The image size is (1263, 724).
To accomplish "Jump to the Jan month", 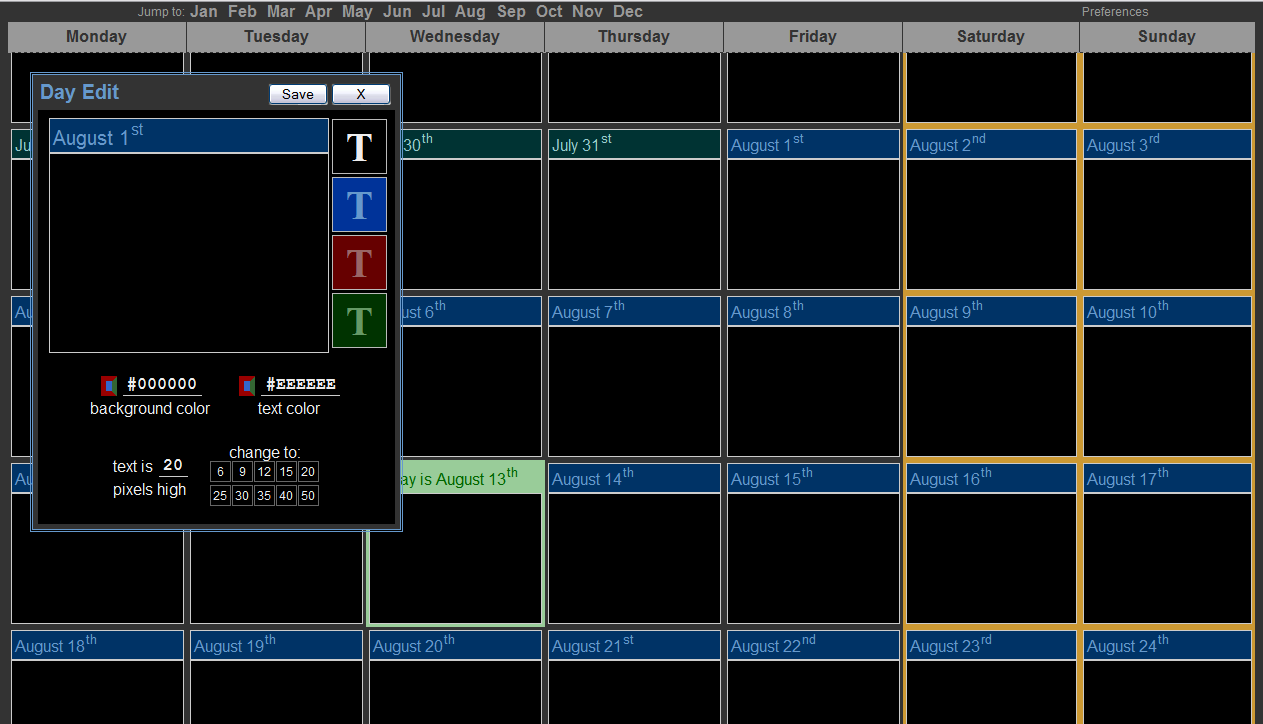I will pos(204,12).
